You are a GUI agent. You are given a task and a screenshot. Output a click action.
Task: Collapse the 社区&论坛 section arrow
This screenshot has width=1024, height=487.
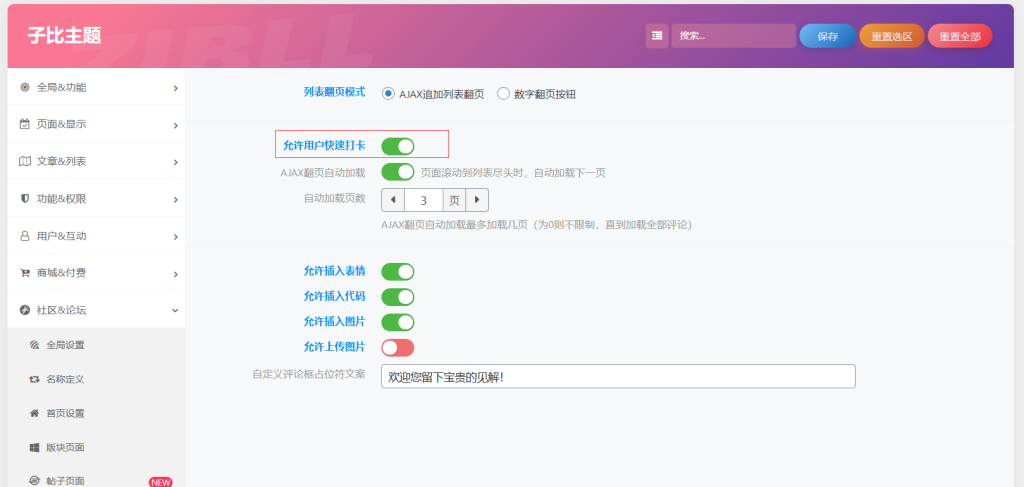click(x=175, y=310)
